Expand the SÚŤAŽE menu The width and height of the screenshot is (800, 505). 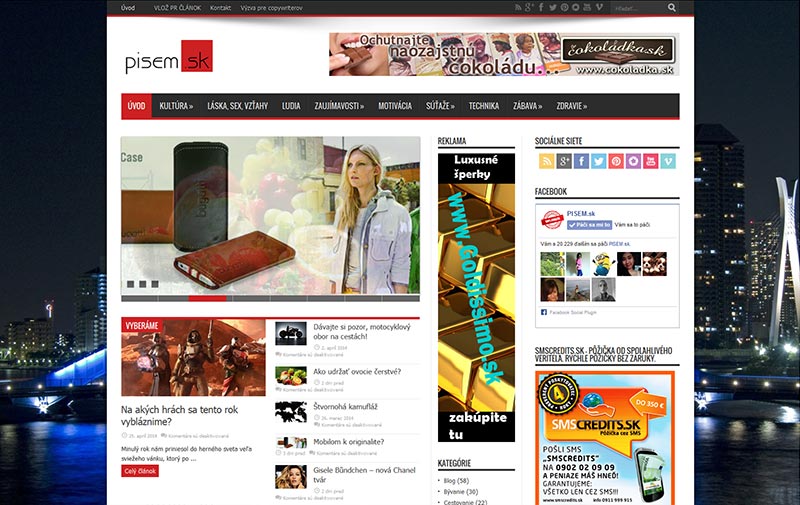point(440,106)
